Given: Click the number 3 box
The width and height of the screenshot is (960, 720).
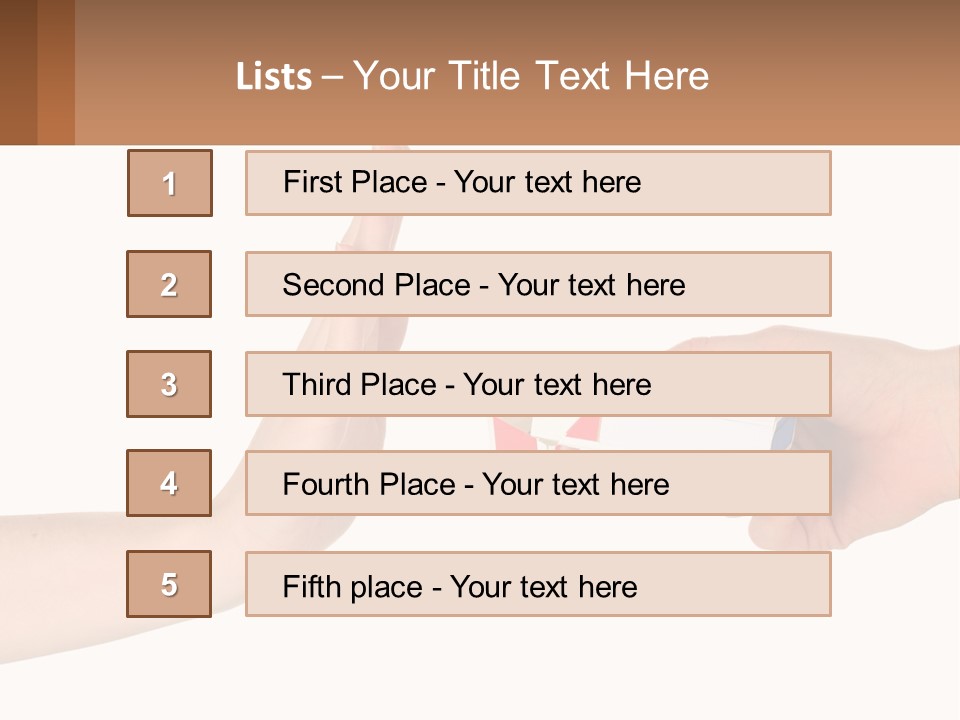Looking at the screenshot, I should click(169, 384).
